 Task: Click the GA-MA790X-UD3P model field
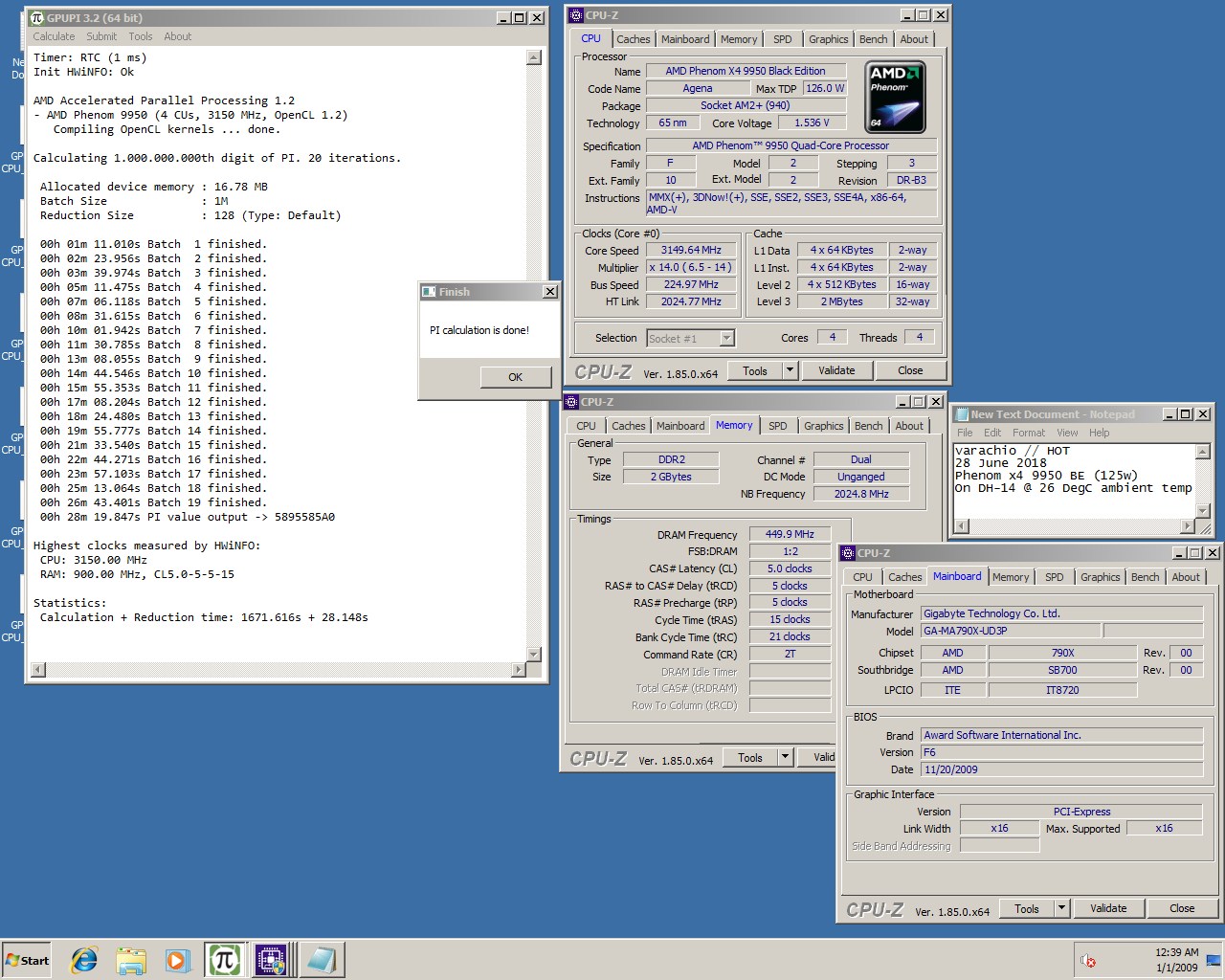point(1010,631)
